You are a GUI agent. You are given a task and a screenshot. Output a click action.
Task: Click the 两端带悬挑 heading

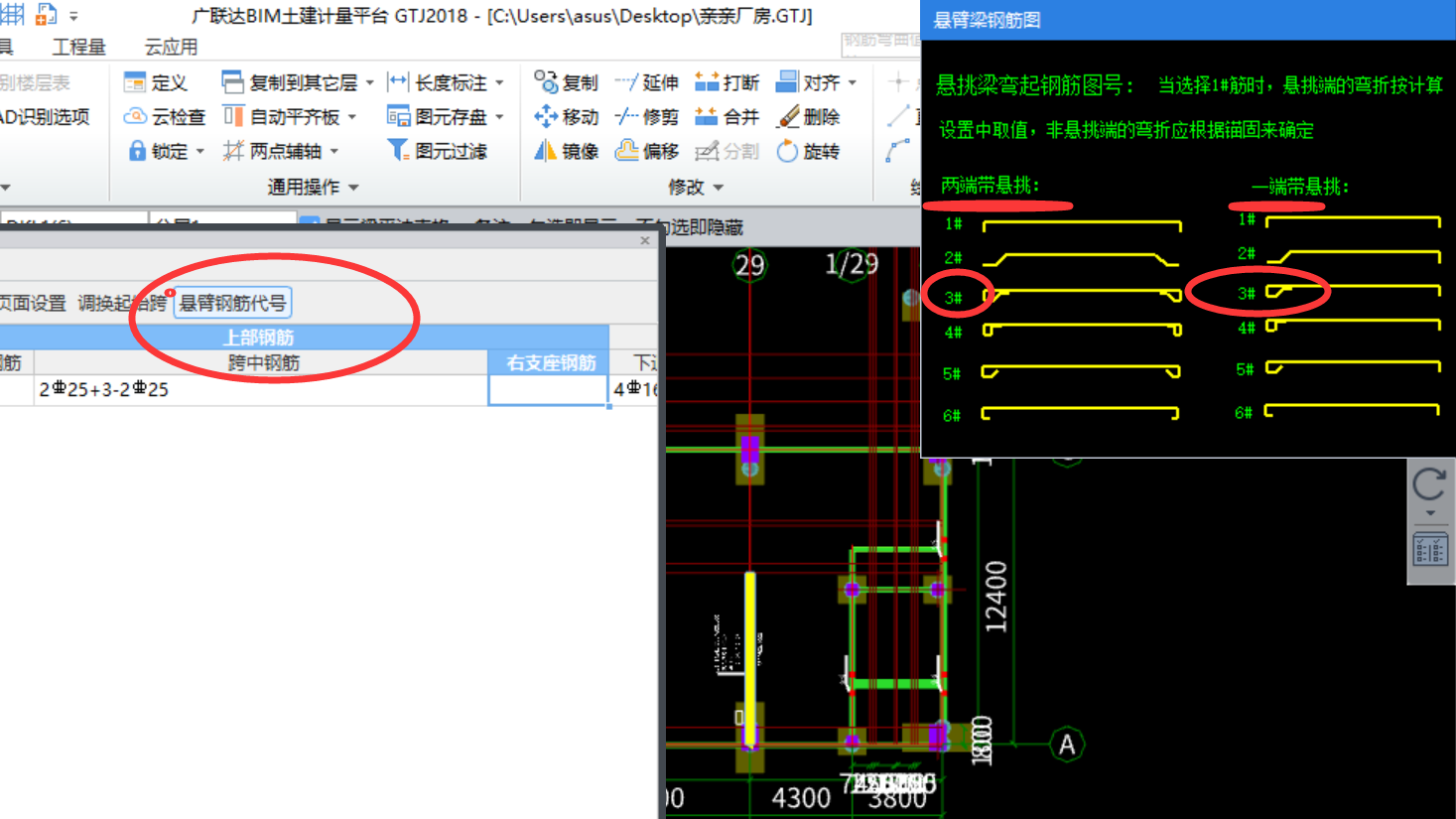(990, 186)
